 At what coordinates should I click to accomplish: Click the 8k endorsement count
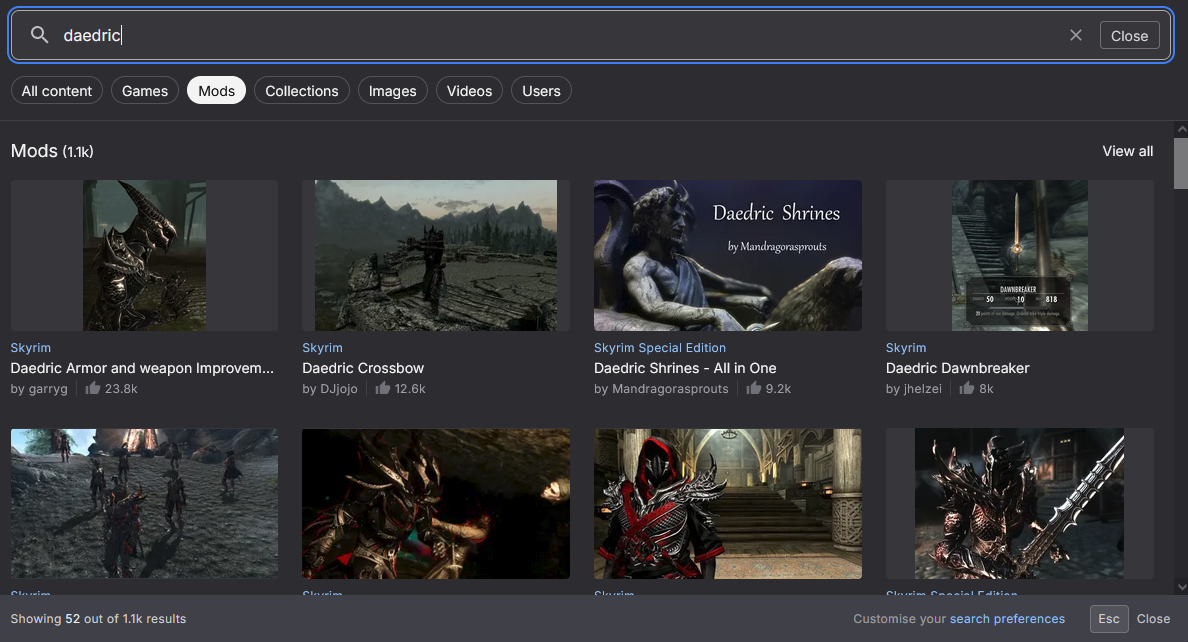point(986,389)
